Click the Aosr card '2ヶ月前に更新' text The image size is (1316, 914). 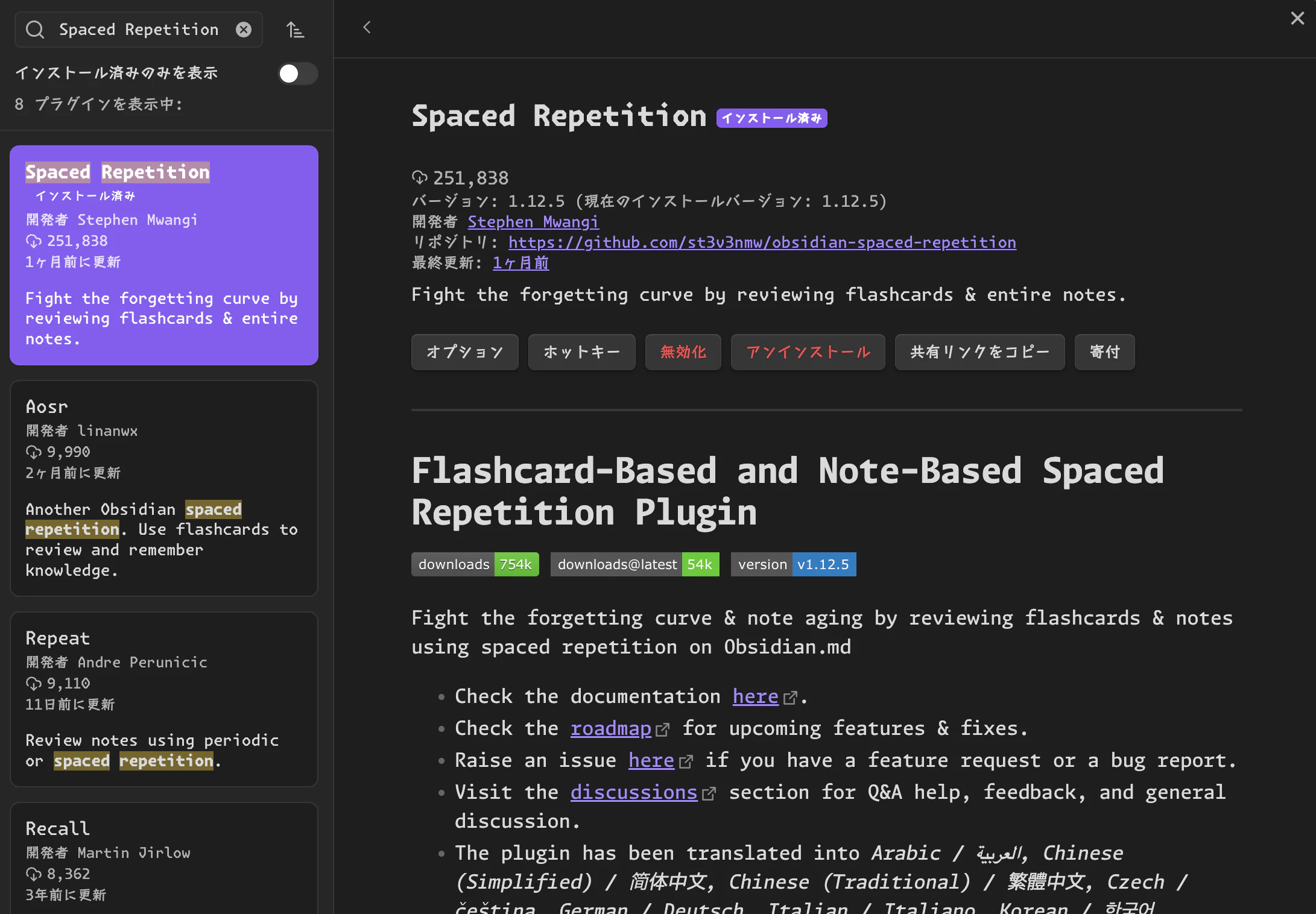tap(73, 473)
